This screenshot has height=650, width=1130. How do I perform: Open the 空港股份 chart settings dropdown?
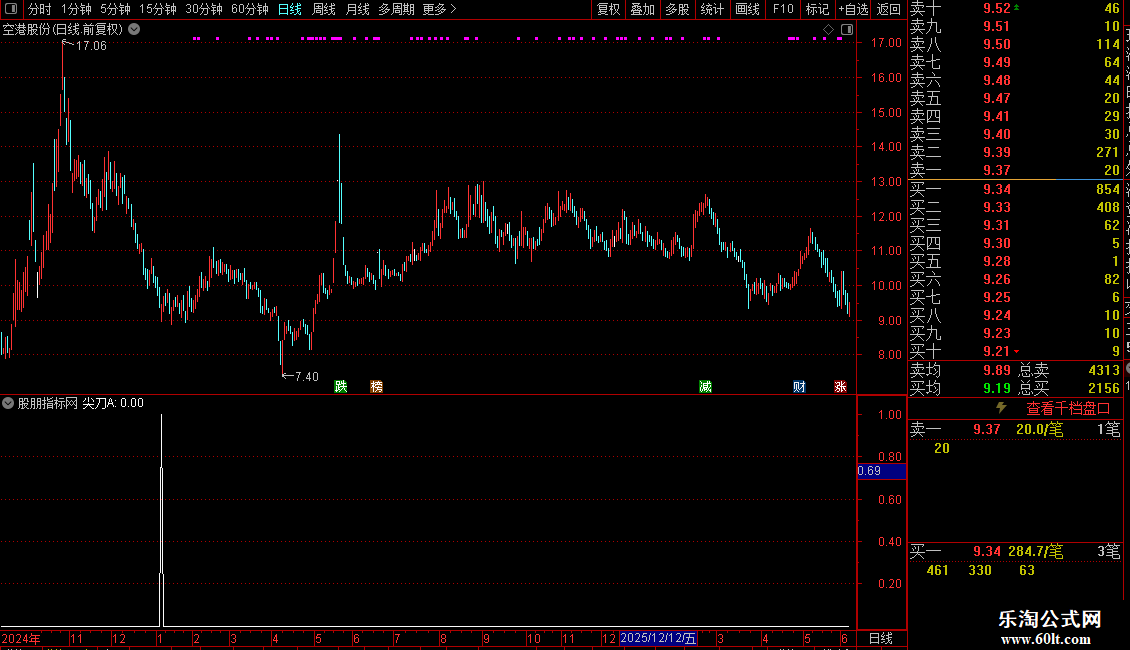click(x=134, y=30)
